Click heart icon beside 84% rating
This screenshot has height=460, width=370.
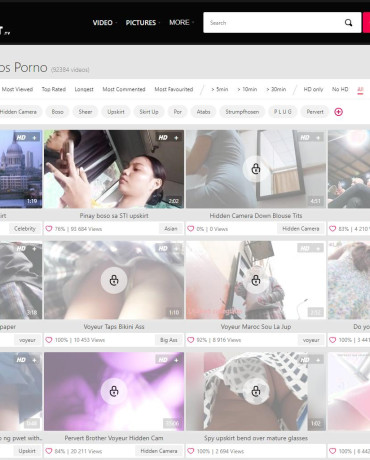49,451
